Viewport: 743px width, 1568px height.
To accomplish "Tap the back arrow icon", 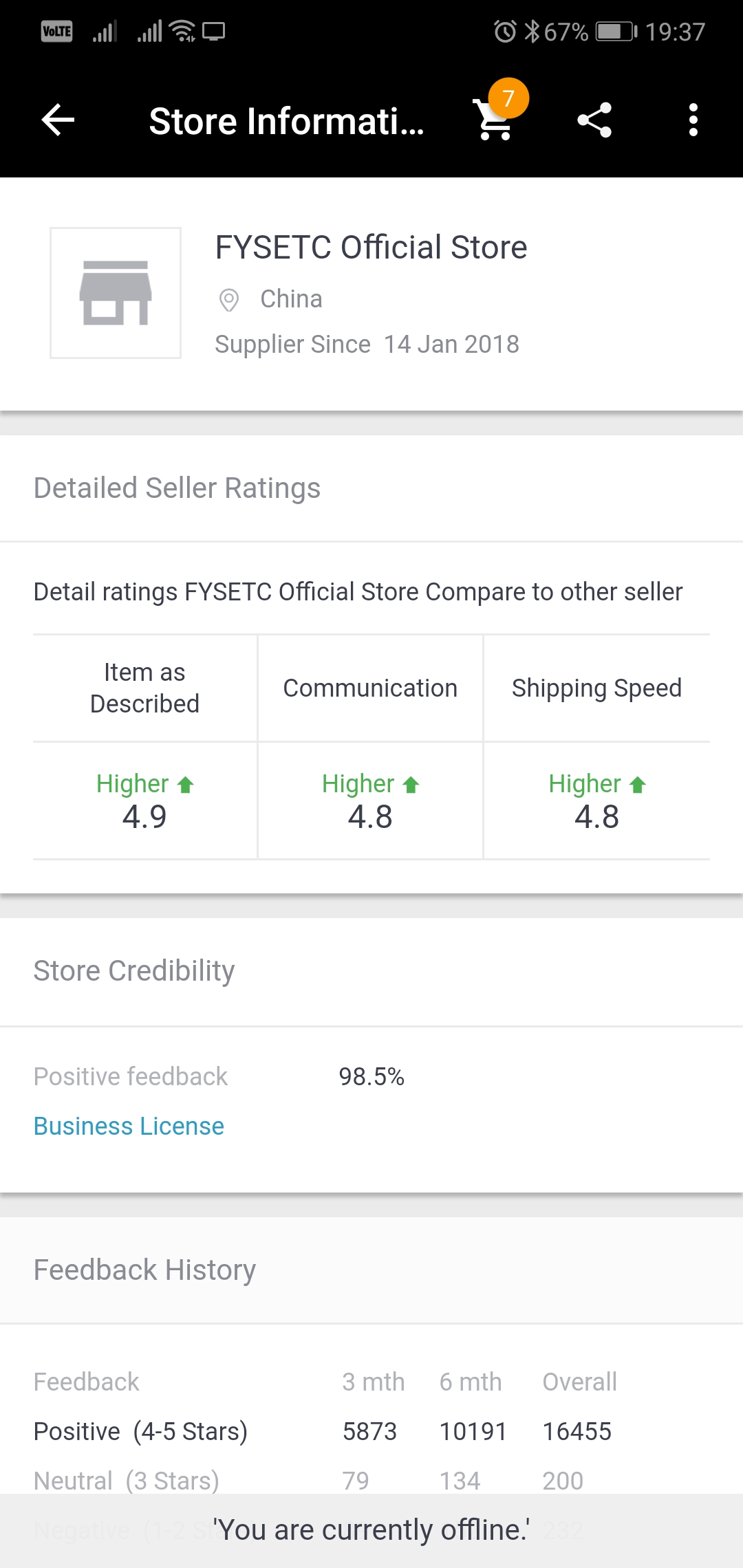I will (58, 120).
